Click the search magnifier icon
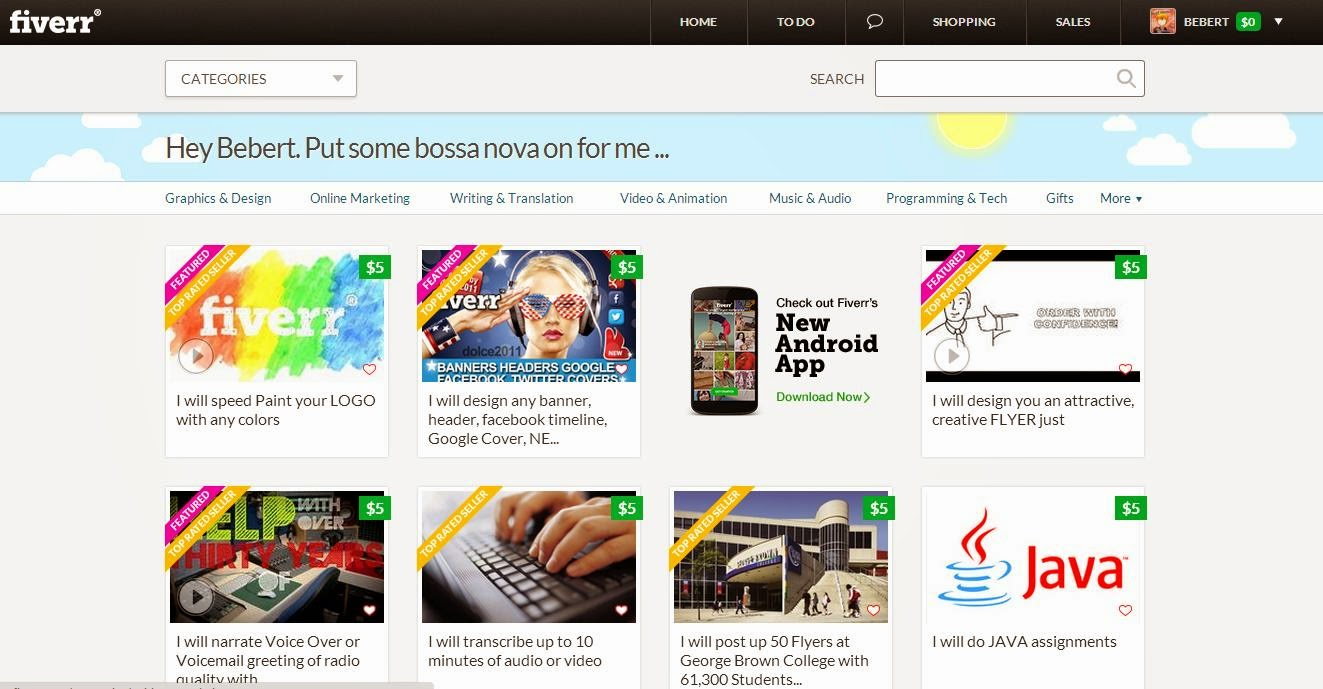The width and height of the screenshot is (1323, 689). pos(1126,79)
